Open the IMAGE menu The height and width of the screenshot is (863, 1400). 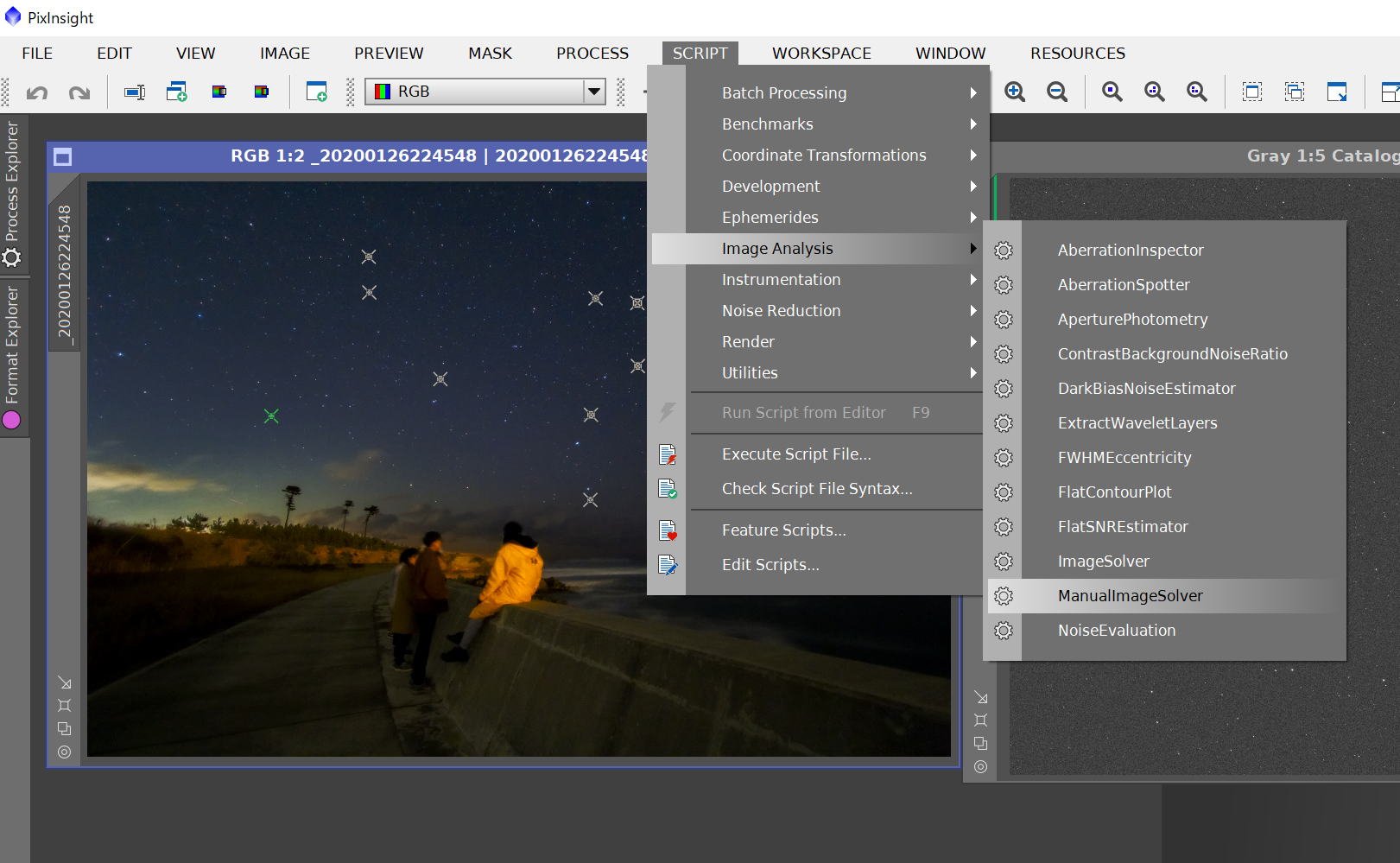(x=285, y=54)
